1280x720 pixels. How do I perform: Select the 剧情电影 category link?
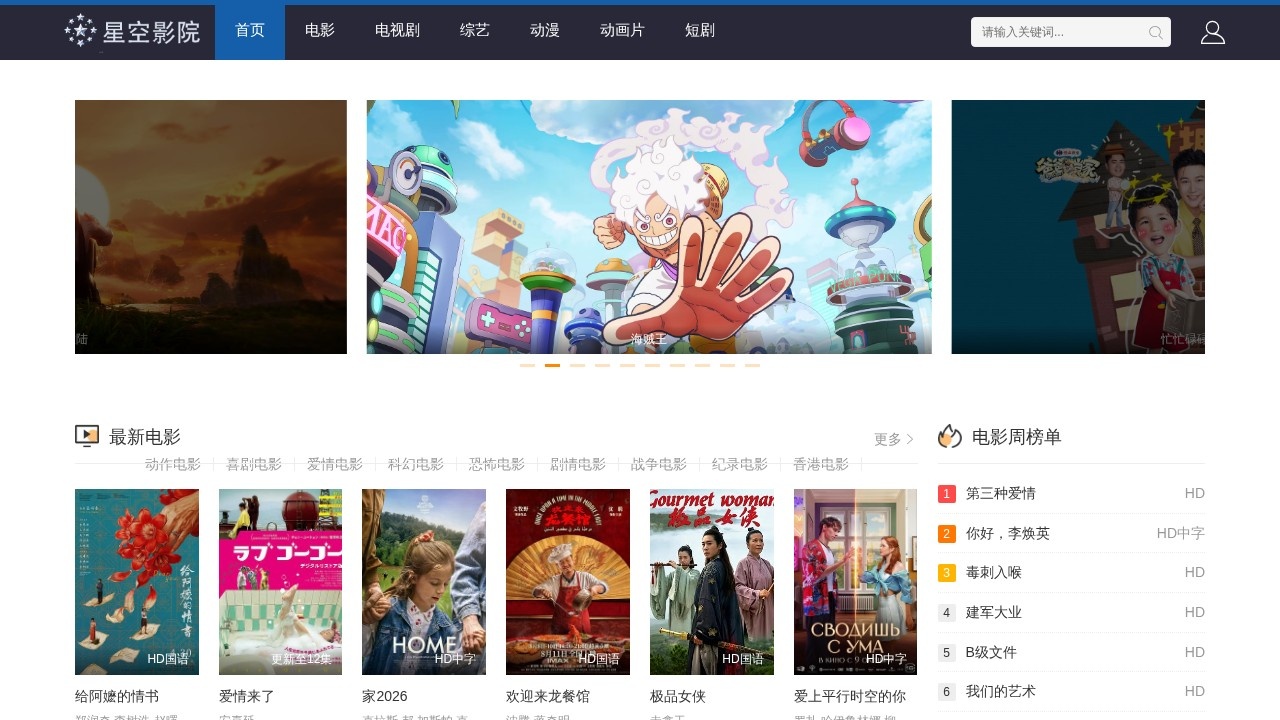[578, 464]
